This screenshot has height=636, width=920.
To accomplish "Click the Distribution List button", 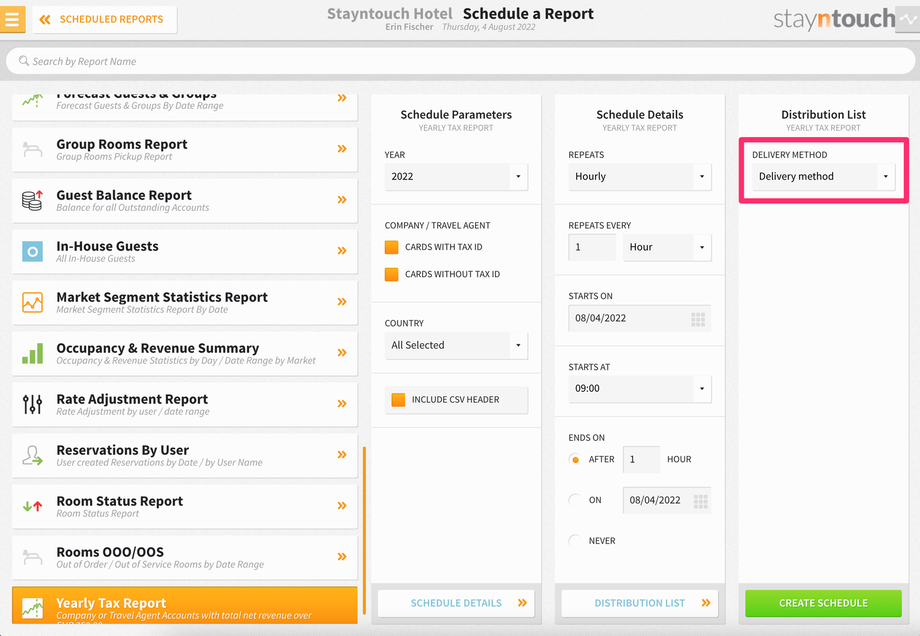I will click(640, 603).
